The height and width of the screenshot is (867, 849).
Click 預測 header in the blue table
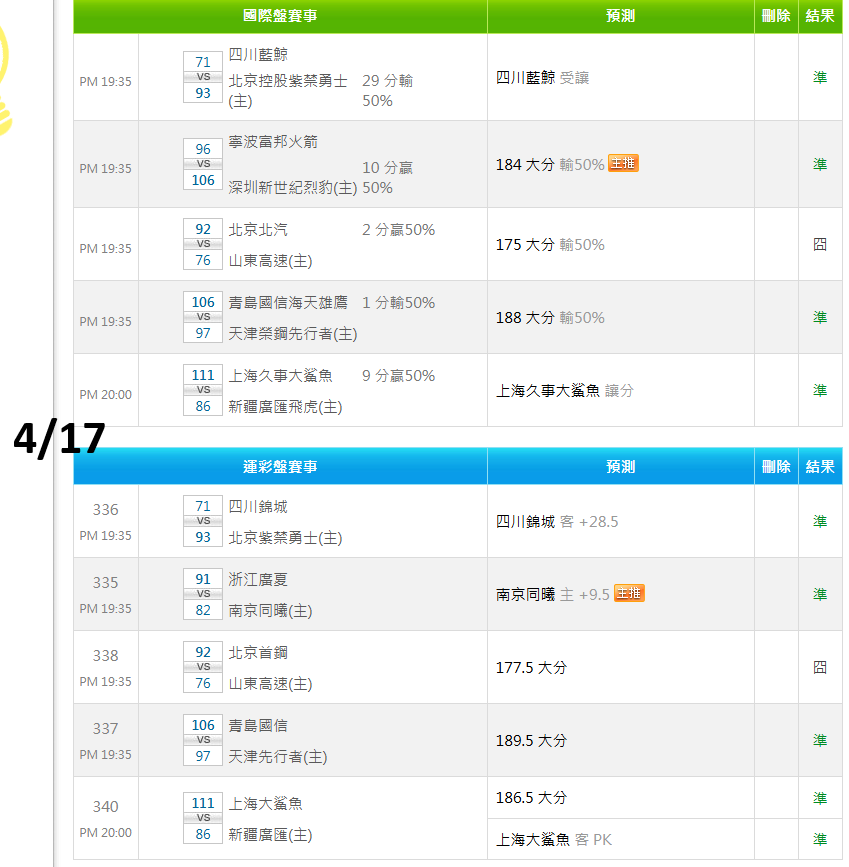tap(621, 466)
